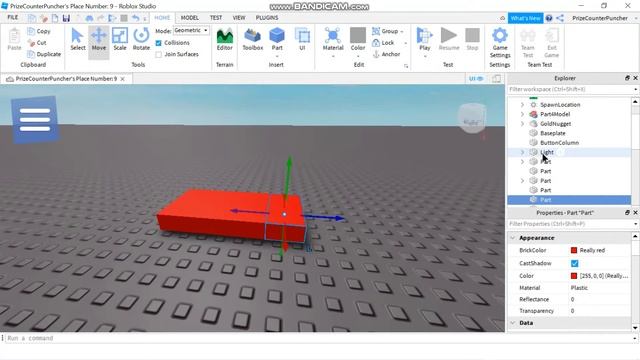Click the What's New button
This screenshot has height=360, width=640.
coord(525,18)
